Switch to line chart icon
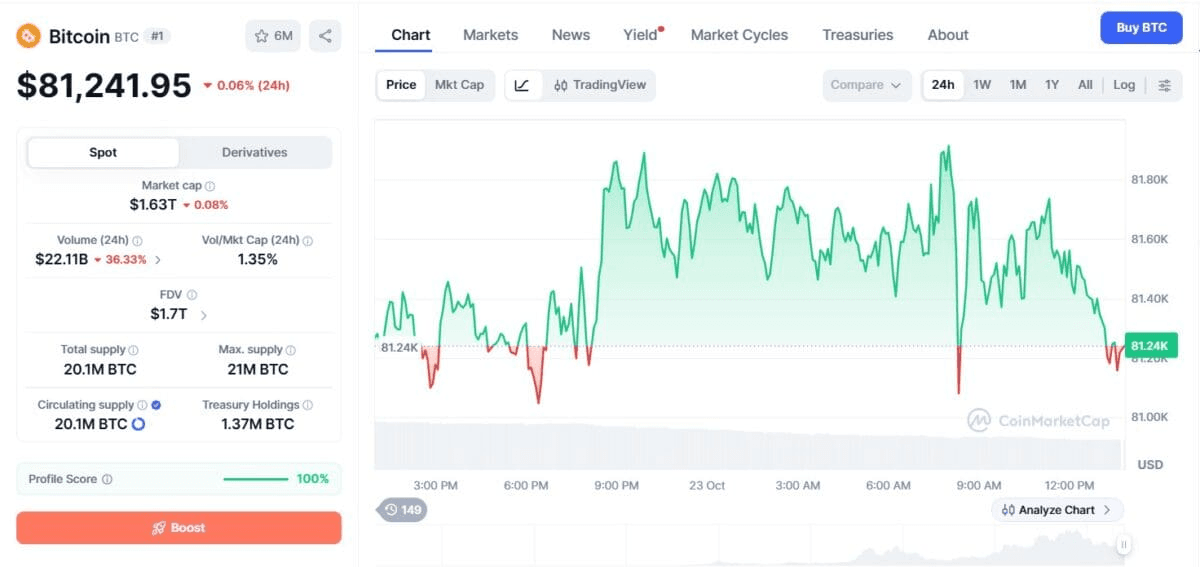This screenshot has width=1200, height=567. tap(522, 85)
